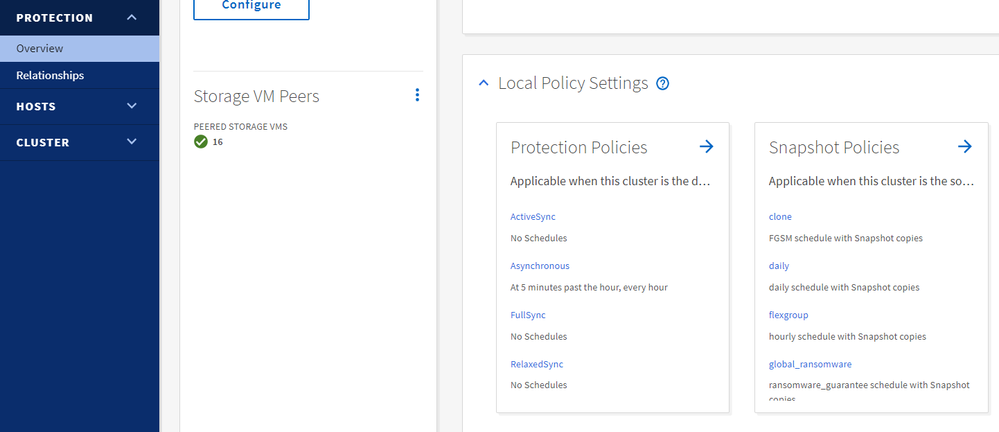Select Overview in the sidebar
999x432 pixels.
click(x=40, y=48)
